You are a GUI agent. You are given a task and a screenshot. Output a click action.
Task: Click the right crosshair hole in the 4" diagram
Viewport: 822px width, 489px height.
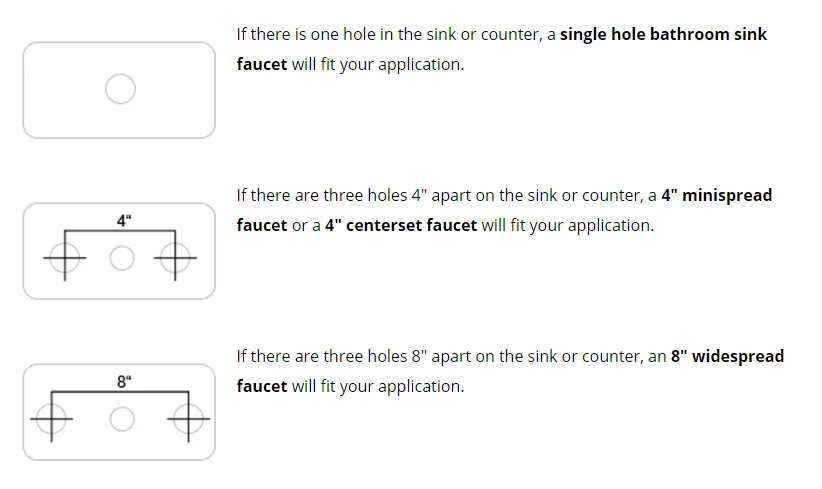[x=176, y=260]
